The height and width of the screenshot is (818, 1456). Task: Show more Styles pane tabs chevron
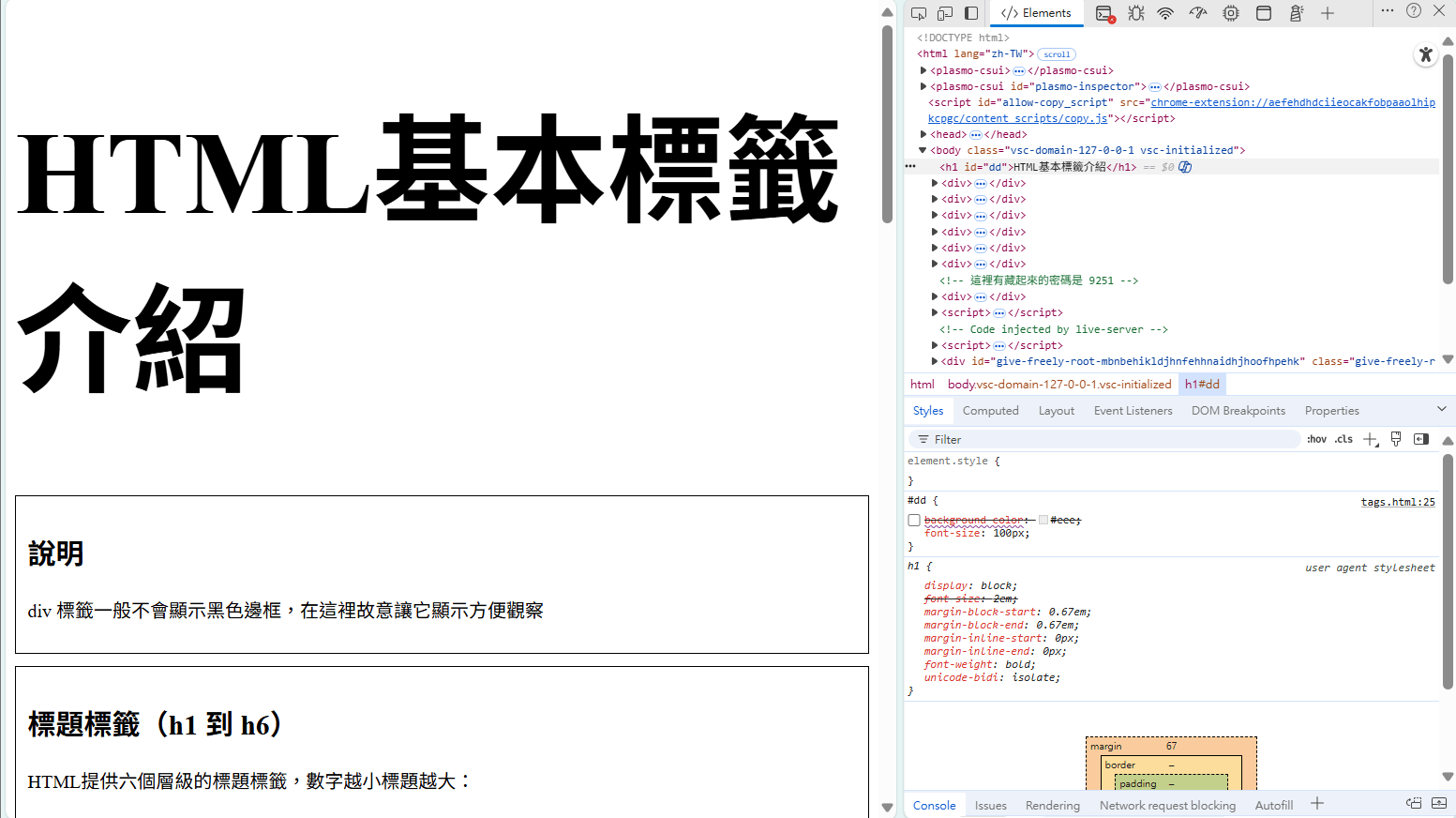(x=1442, y=409)
